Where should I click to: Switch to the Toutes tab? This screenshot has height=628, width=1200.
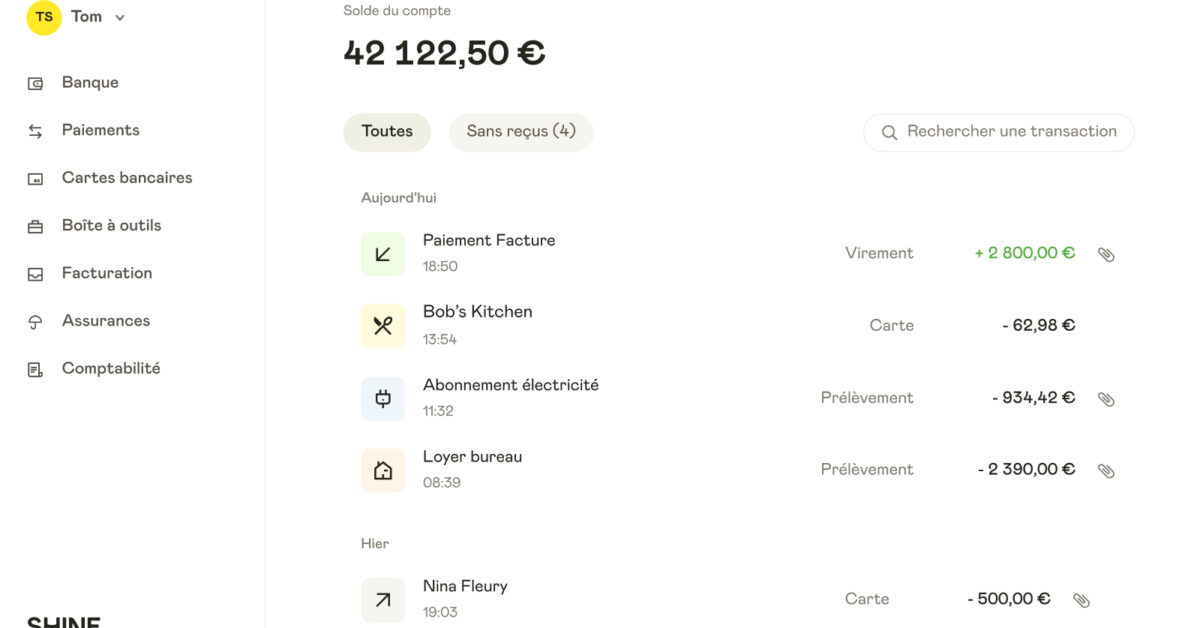pyautogui.click(x=387, y=131)
